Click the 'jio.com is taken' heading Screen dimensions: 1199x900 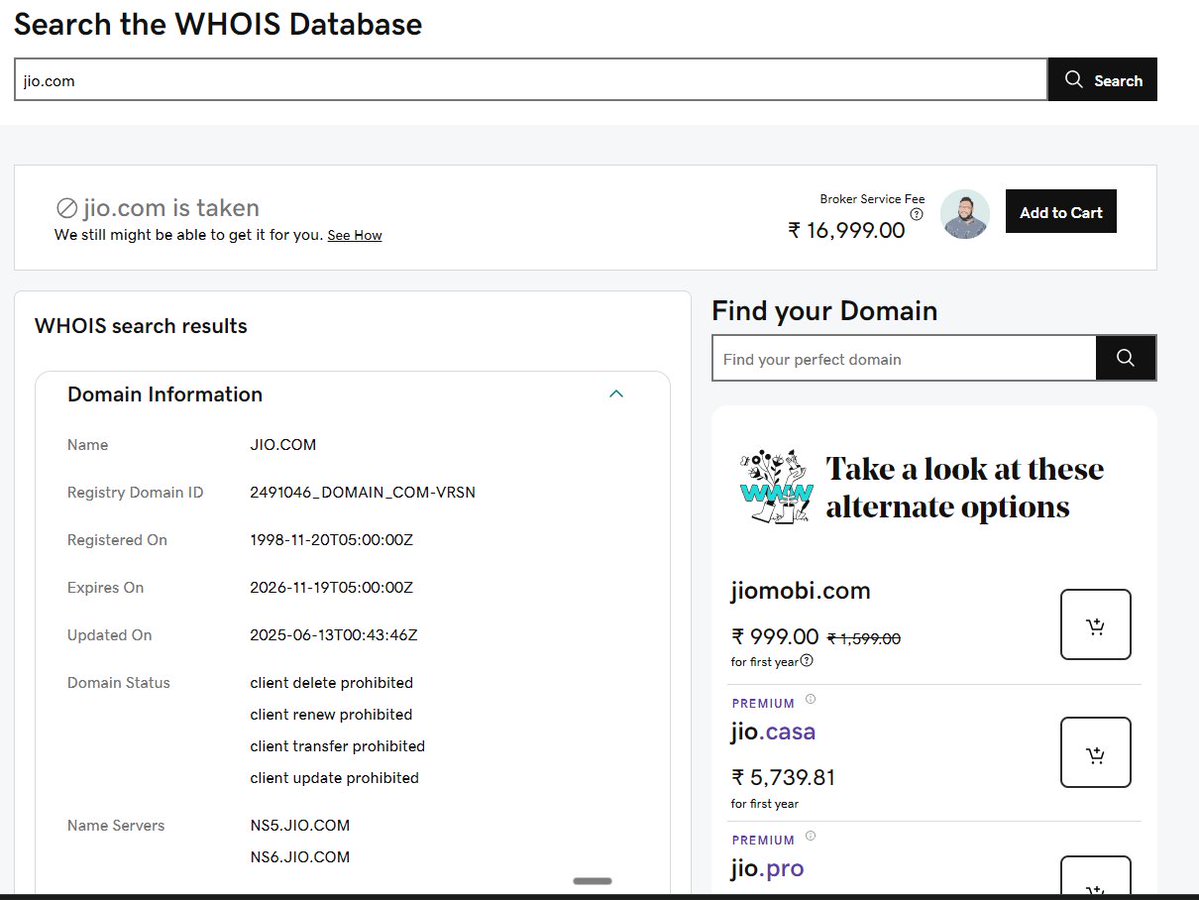coord(171,208)
